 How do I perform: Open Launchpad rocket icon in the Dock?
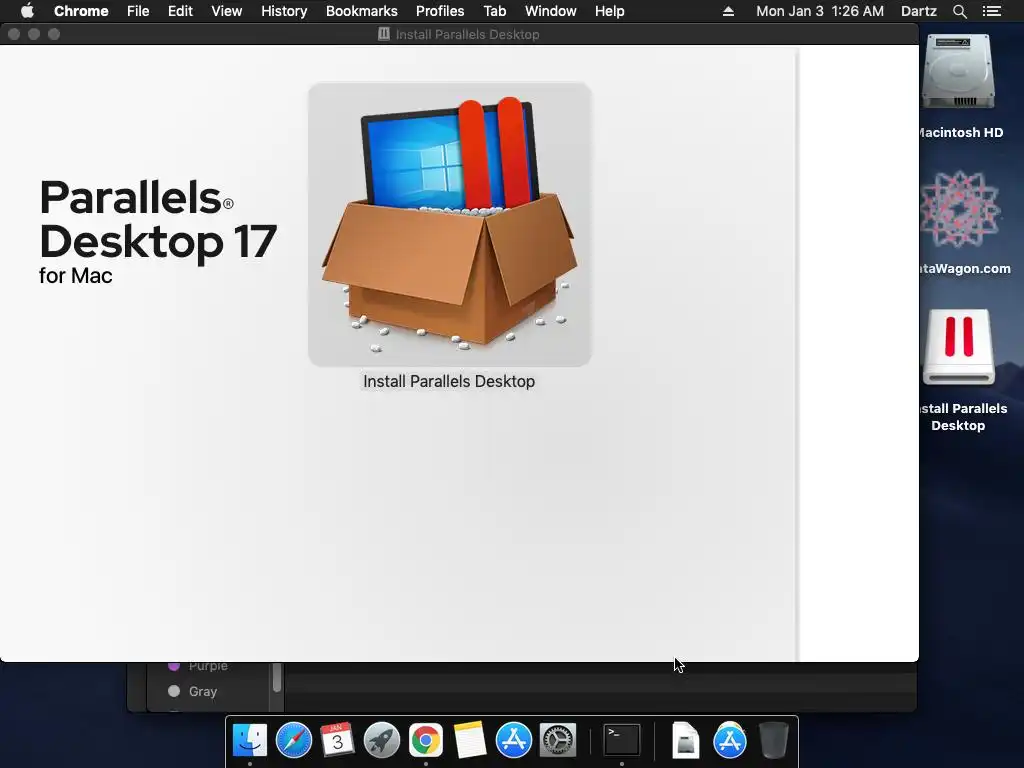pos(381,741)
